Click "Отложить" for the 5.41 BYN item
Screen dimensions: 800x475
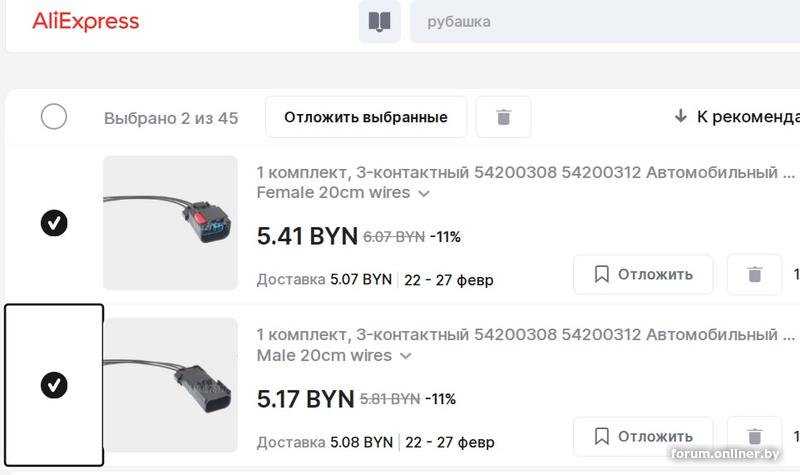[x=643, y=274]
